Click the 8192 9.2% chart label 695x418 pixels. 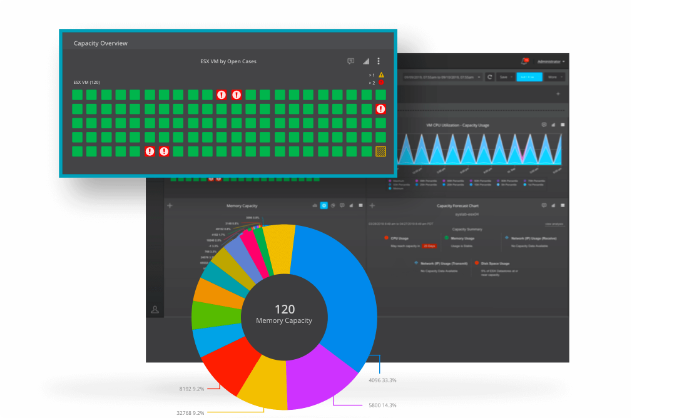tap(192, 389)
